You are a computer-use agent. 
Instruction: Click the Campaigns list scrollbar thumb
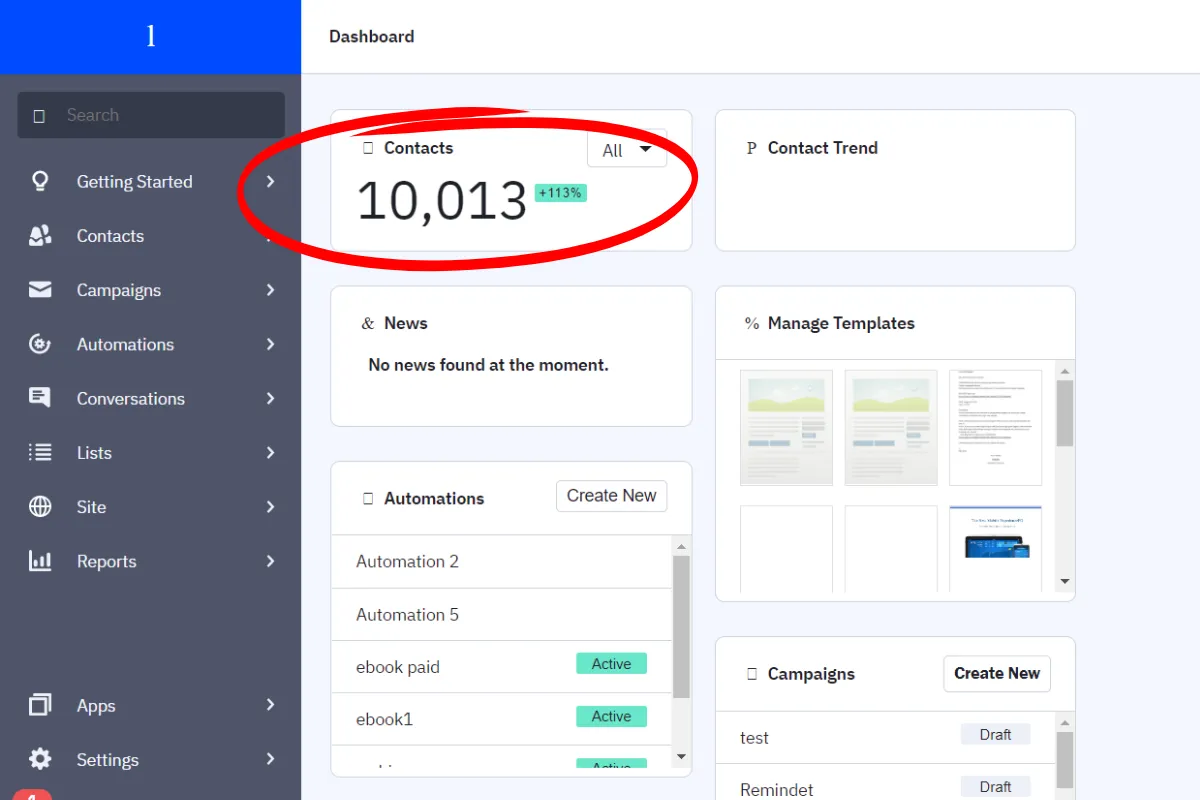1065,760
